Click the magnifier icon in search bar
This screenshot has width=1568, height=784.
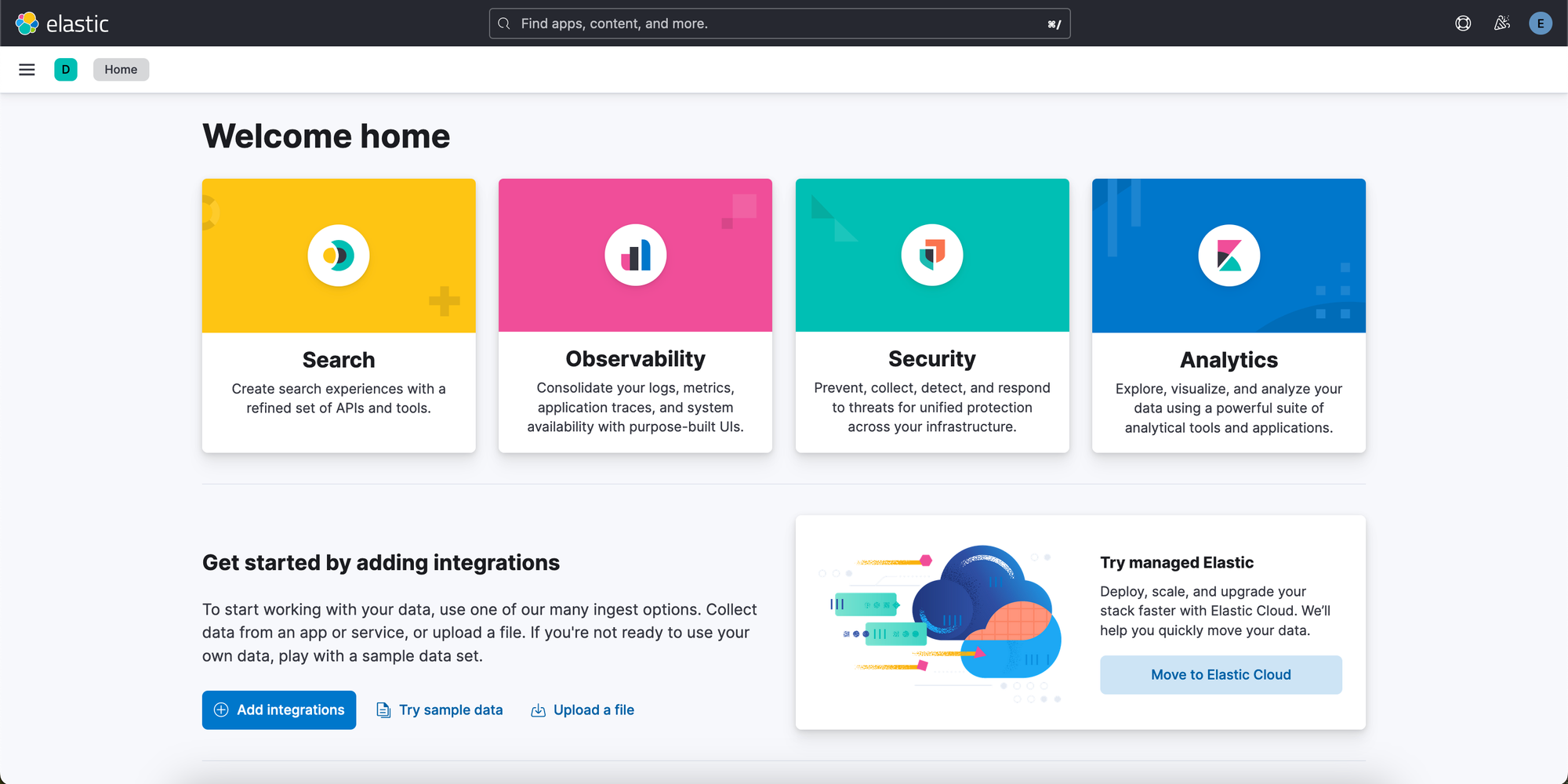point(504,24)
